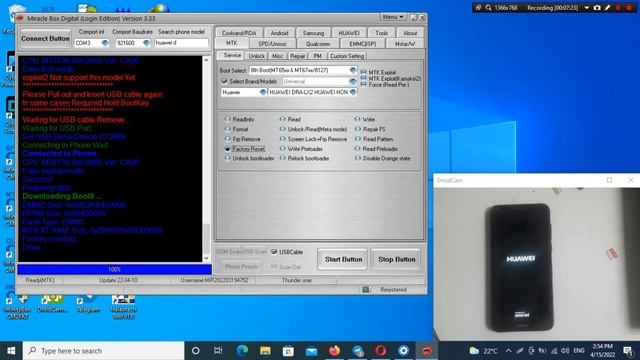The image size is (640, 360).
Task: Click the recorder magnifier zoom icon
Action: tap(488, 8)
